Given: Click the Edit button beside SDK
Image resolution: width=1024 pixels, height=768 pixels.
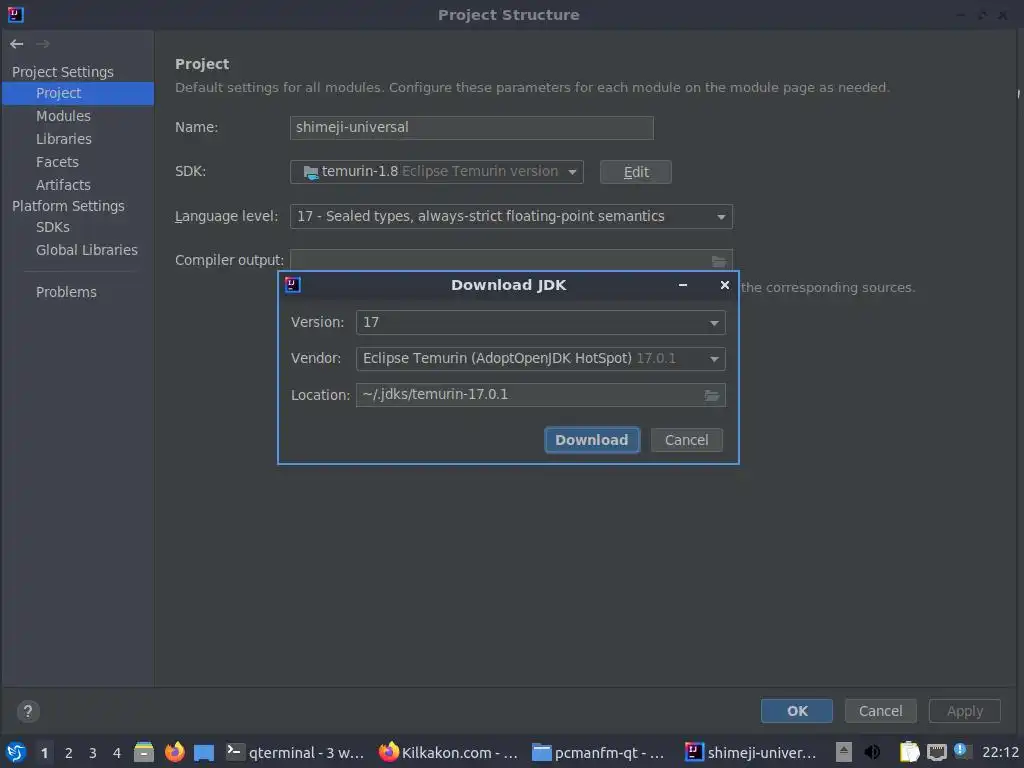Looking at the screenshot, I should point(635,172).
